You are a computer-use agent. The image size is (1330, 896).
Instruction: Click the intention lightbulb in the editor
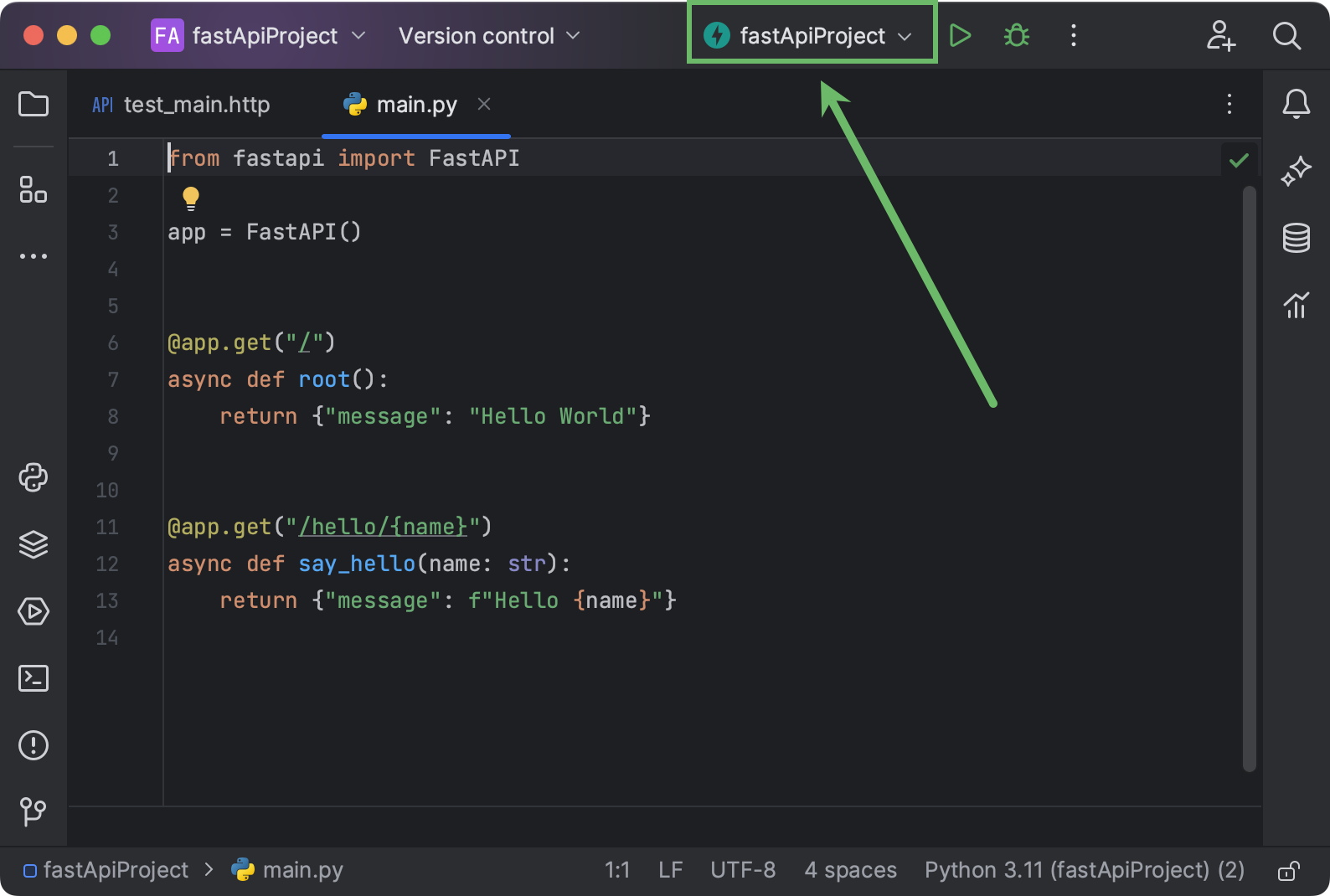[191, 198]
